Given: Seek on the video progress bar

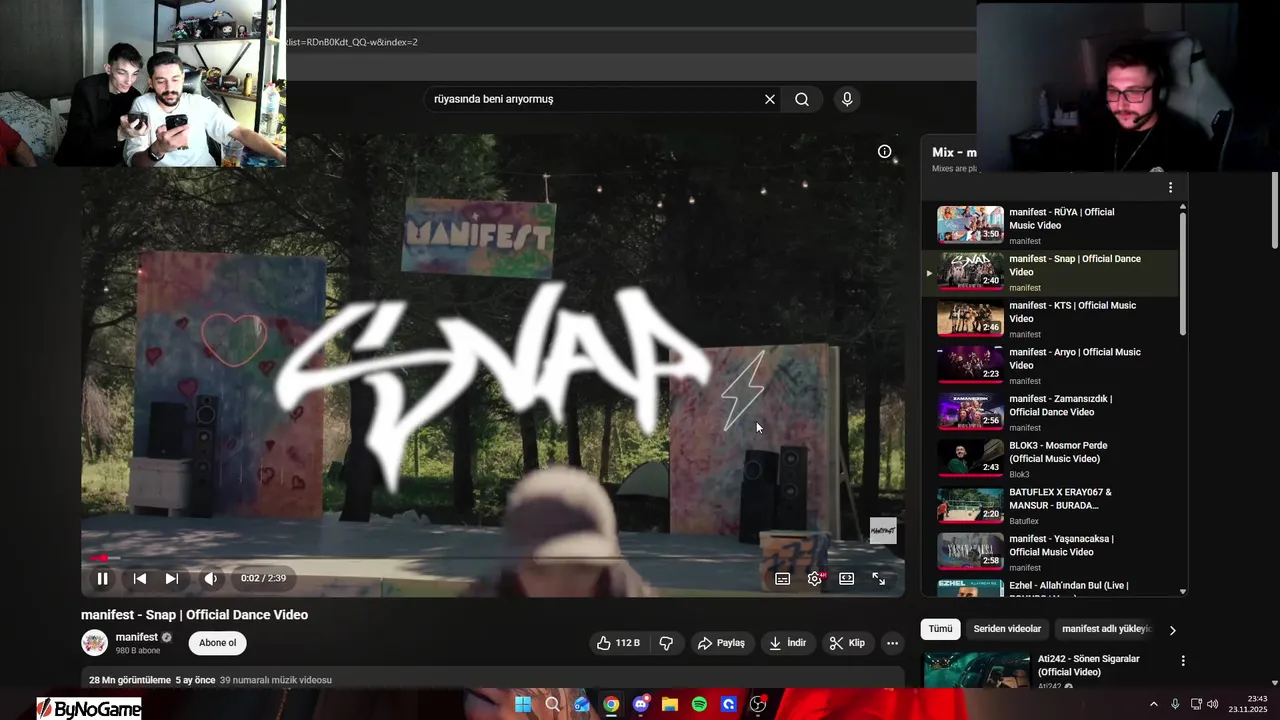Looking at the screenshot, I should (493, 558).
